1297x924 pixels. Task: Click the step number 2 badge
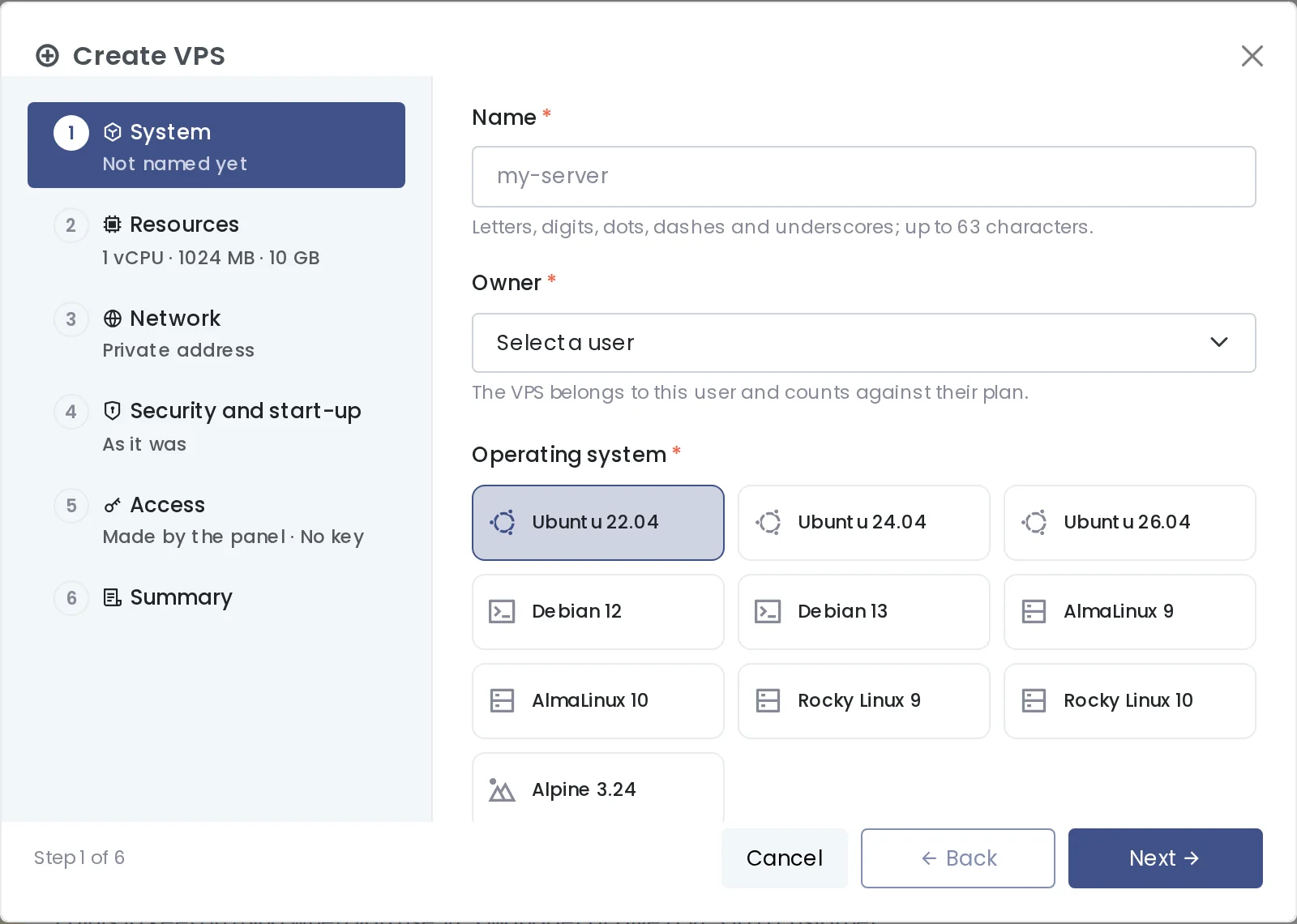point(71,225)
